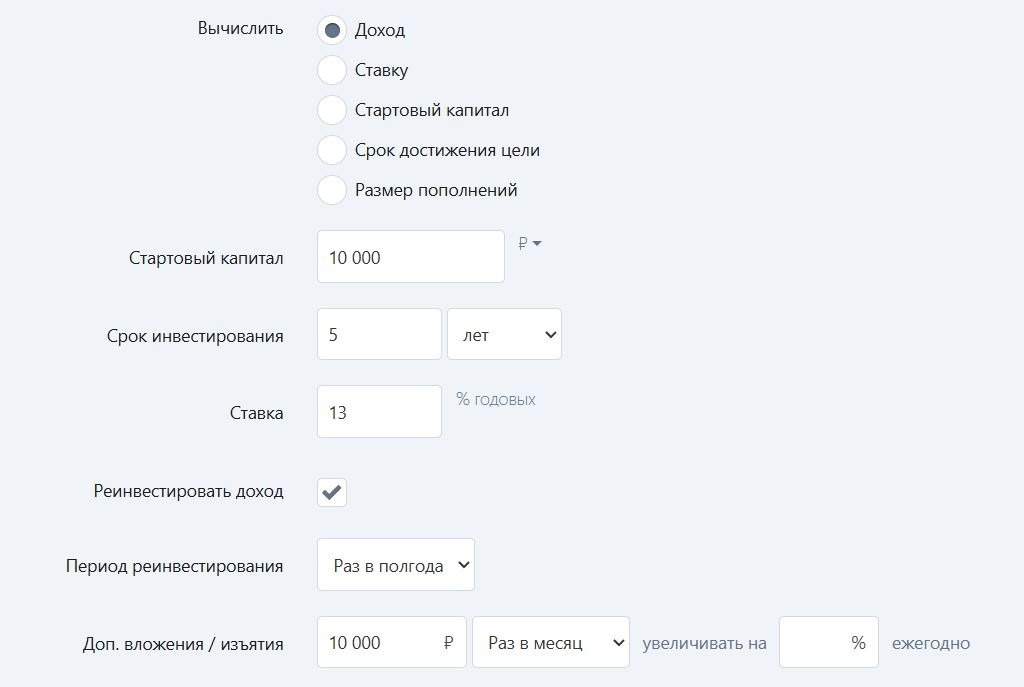Image resolution: width=1024 pixels, height=687 pixels.
Task: Click the Доход option label text
Action: click(x=380, y=30)
